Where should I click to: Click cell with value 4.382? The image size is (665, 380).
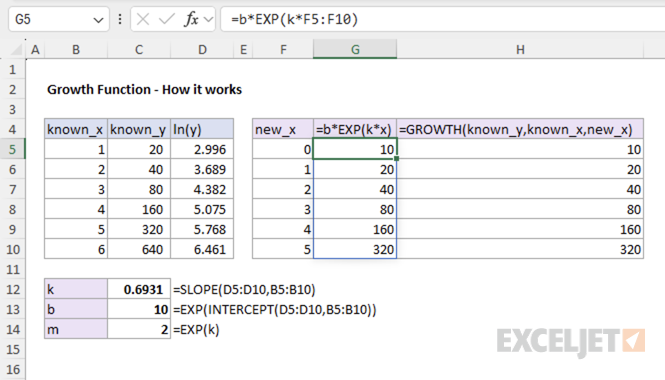[202, 189]
